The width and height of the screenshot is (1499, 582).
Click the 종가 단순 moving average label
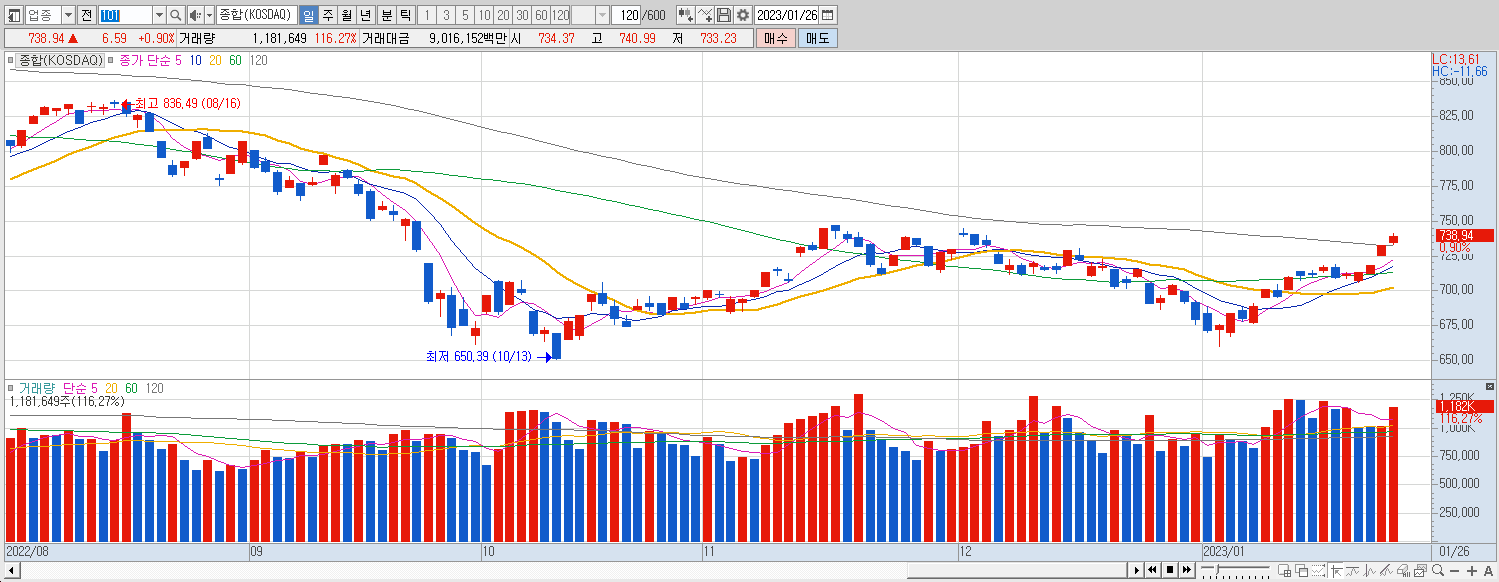145,60
